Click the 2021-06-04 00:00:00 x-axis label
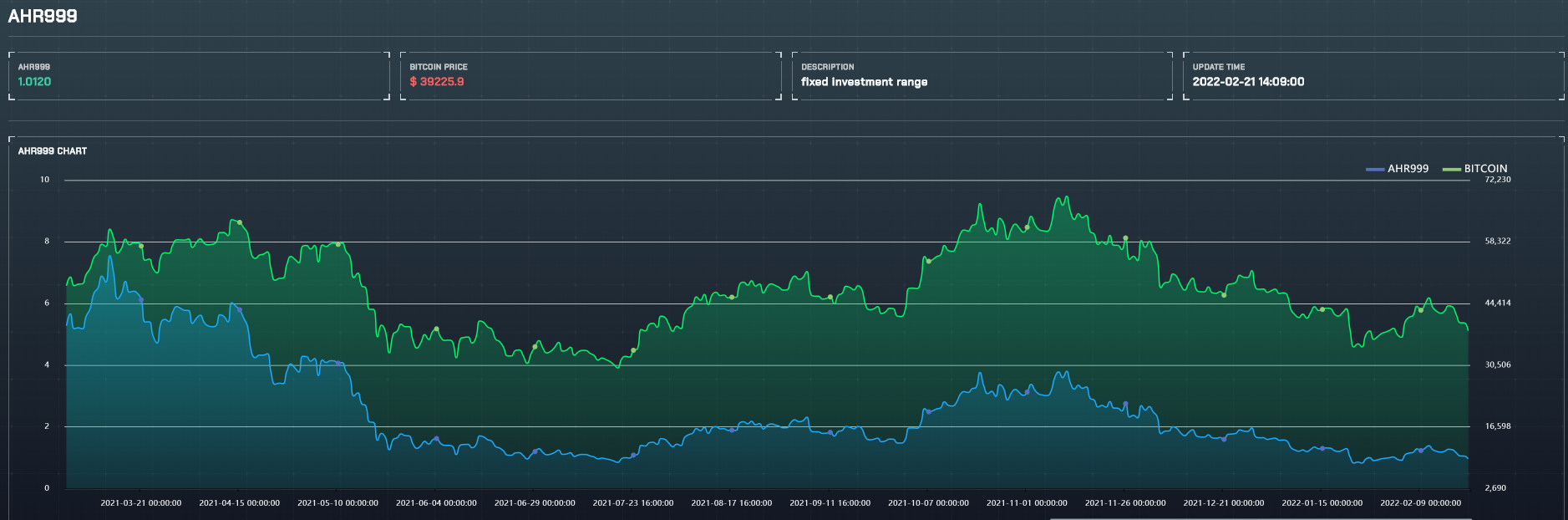This screenshot has height=520, width=1568. pos(436,503)
